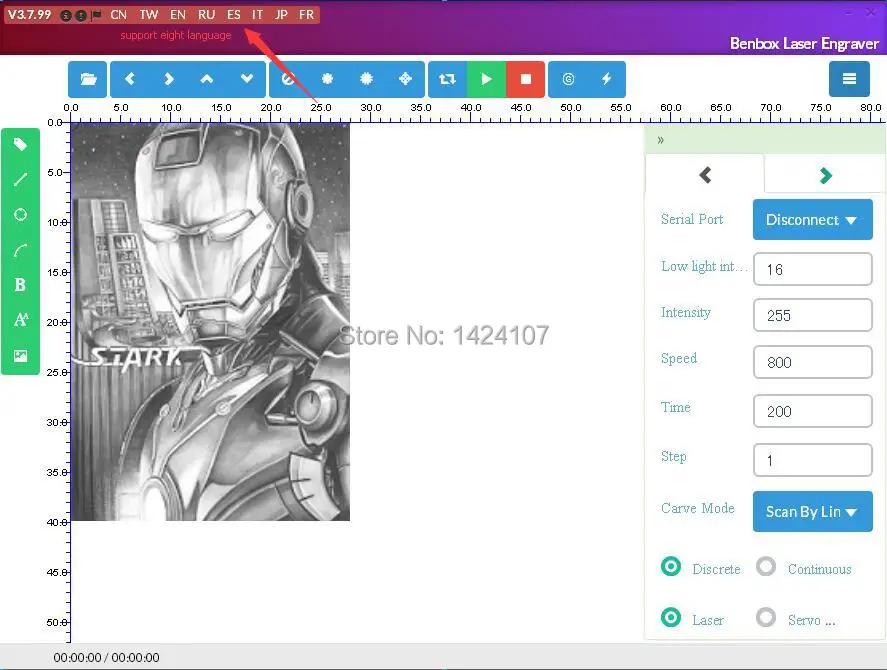The height and width of the screenshot is (670, 887).
Task: Open the Carve Mode Scan By Line dropdown
Action: [x=812, y=512]
